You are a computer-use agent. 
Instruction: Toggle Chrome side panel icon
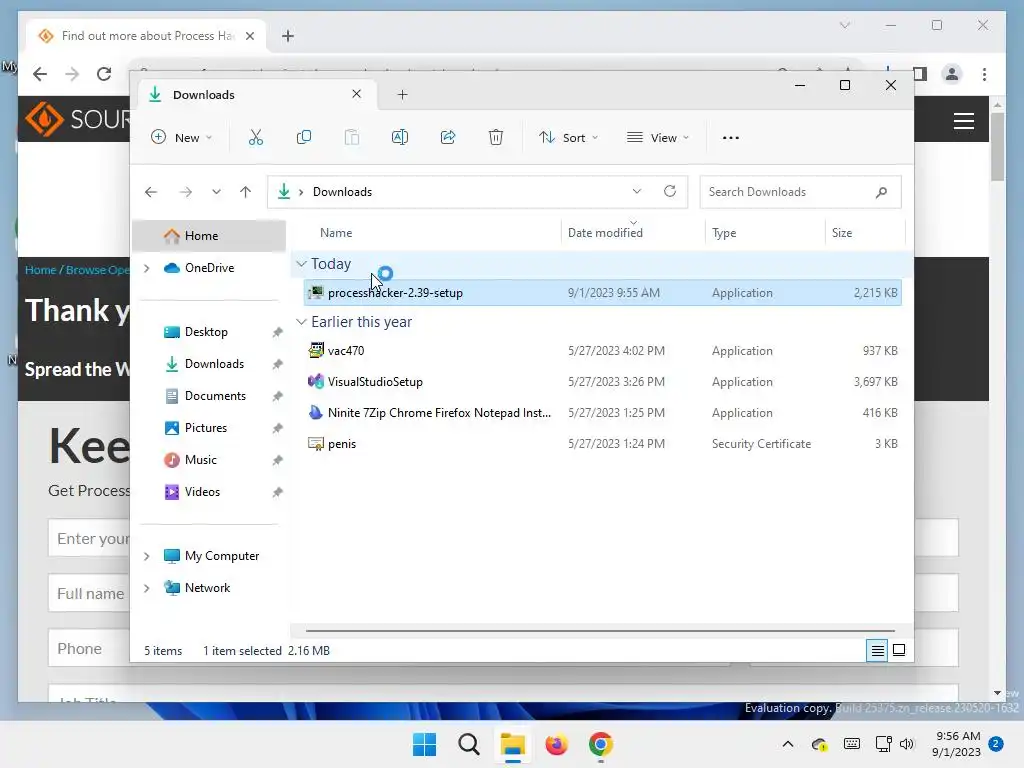(x=920, y=74)
